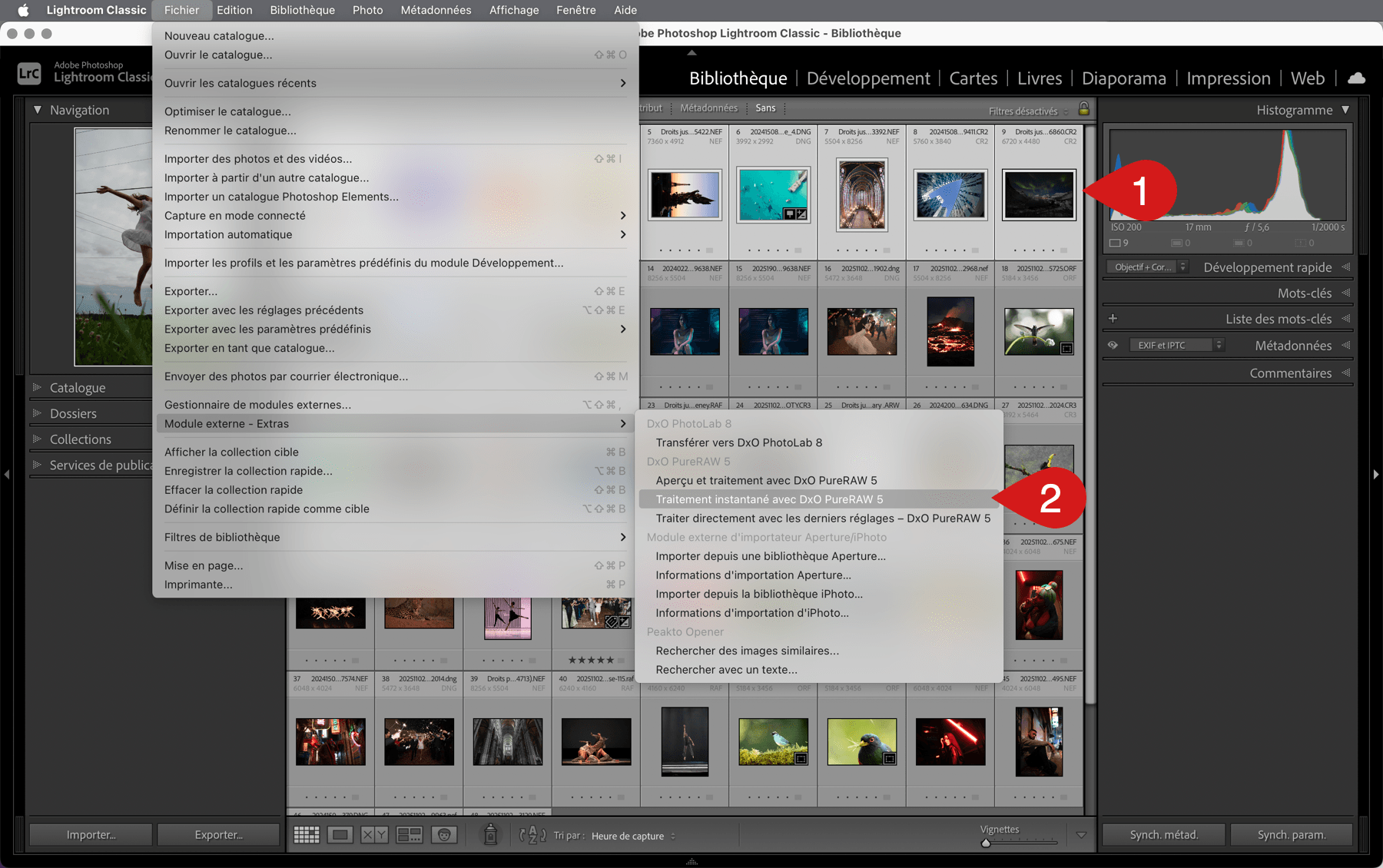Collapse the Navigation panel
This screenshot has width=1383, height=868.
[x=37, y=110]
